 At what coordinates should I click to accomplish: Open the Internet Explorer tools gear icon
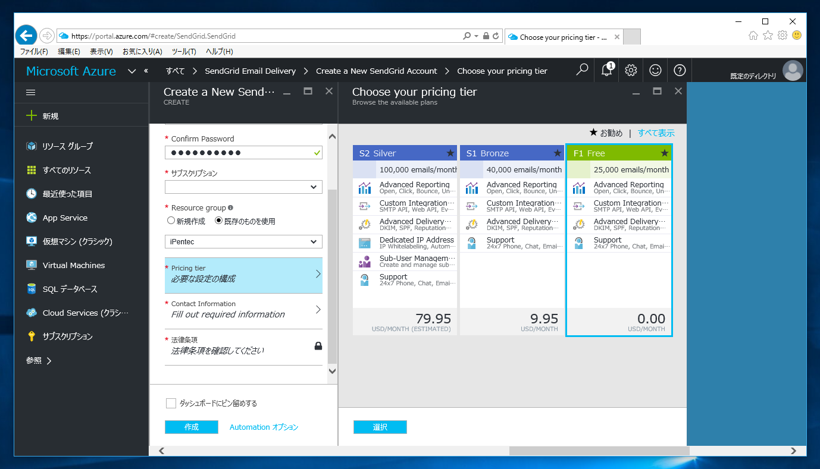[782, 36]
